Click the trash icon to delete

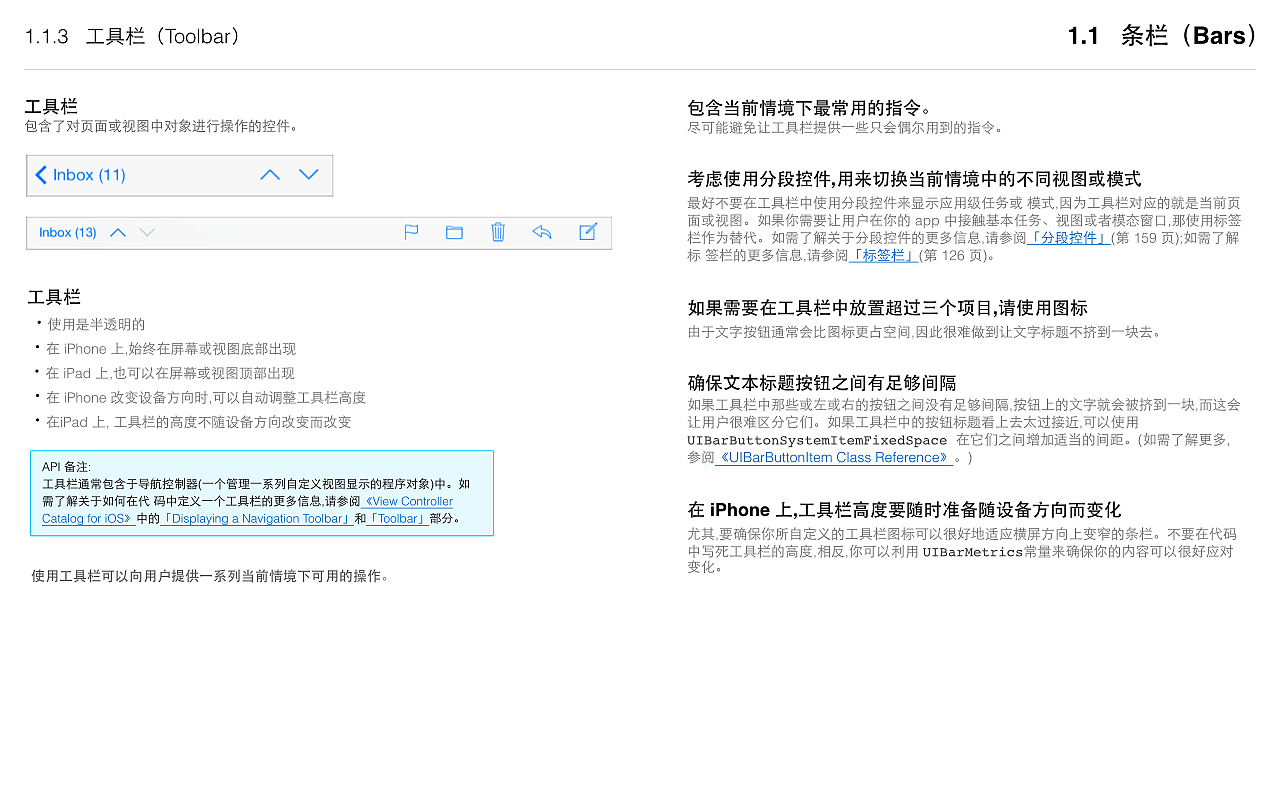(498, 231)
